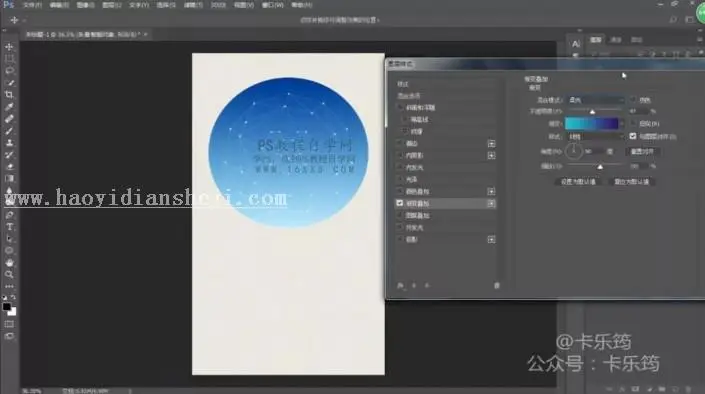Select the Rectangular Marquee tool
The width and height of the screenshot is (705, 394).
pos(9,59)
